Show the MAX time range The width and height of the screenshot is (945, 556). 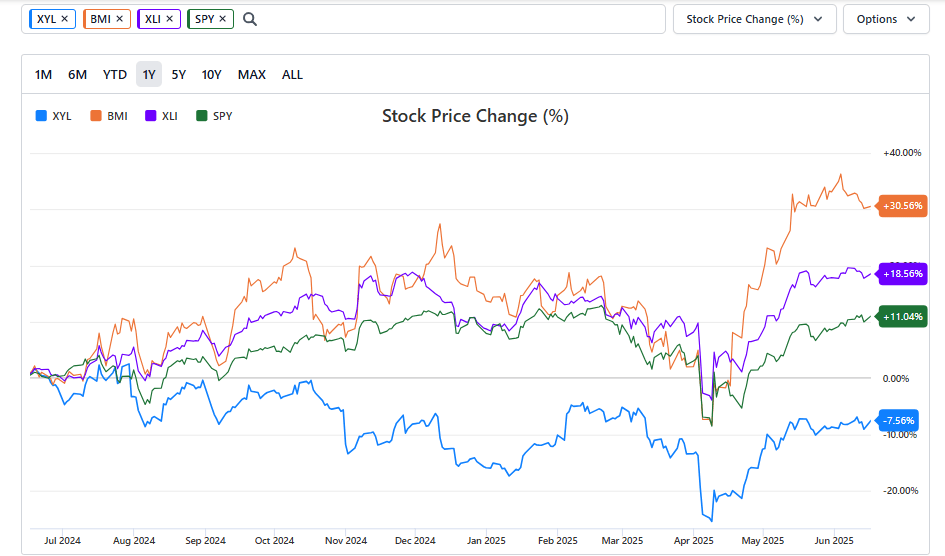252,75
